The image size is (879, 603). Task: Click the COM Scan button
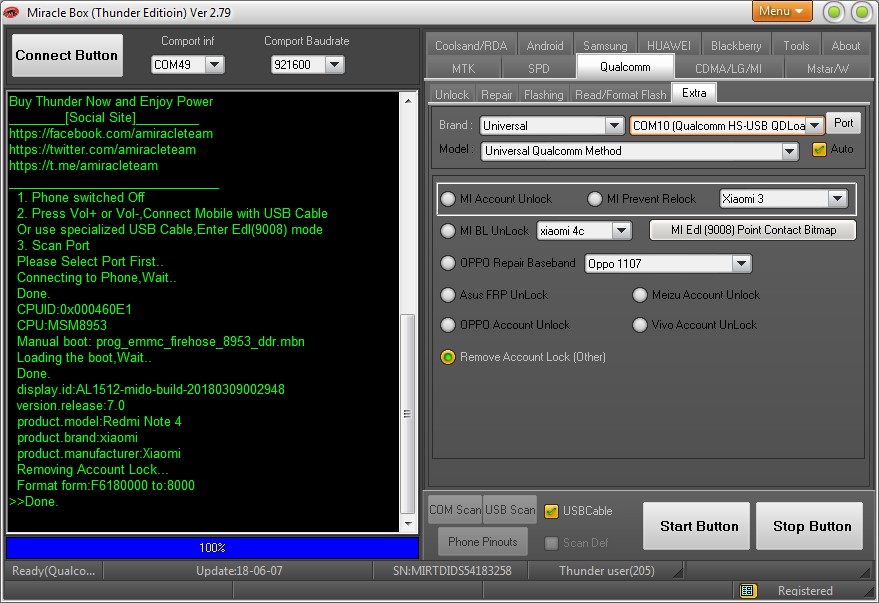point(455,509)
